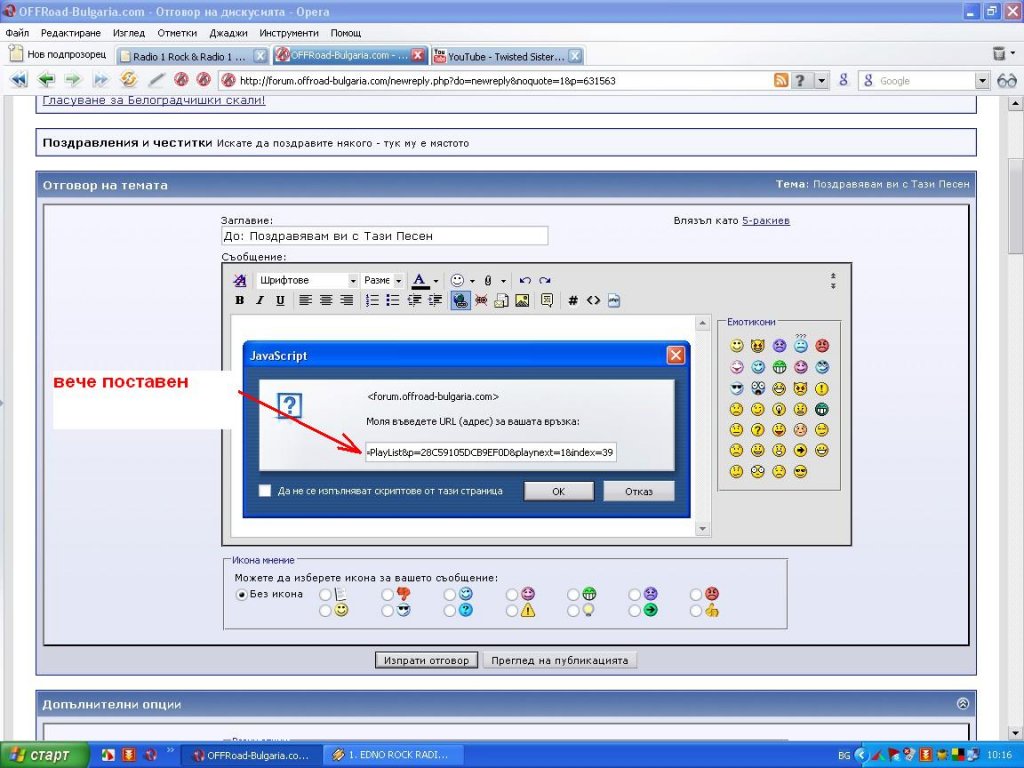1024x768 pixels.
Task: Click the remove link icon
Action: click(x=481, y=300)
